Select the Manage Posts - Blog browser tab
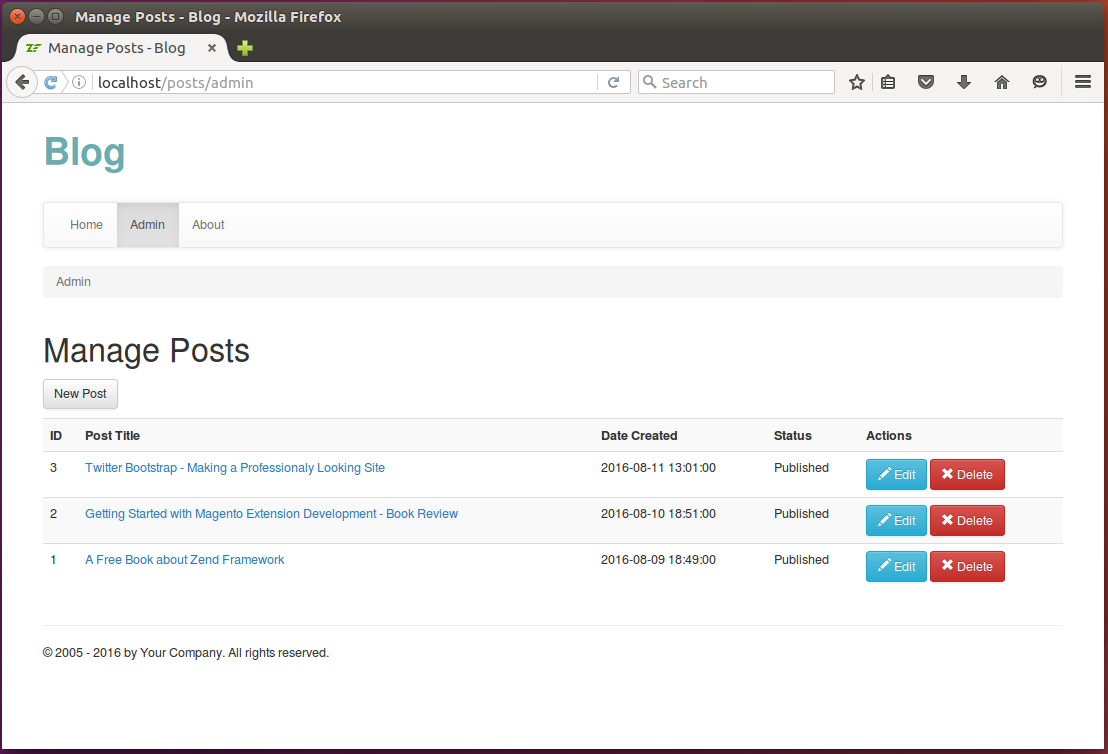1108x754 pixels. pyautogui.click(x=122, y=48)
